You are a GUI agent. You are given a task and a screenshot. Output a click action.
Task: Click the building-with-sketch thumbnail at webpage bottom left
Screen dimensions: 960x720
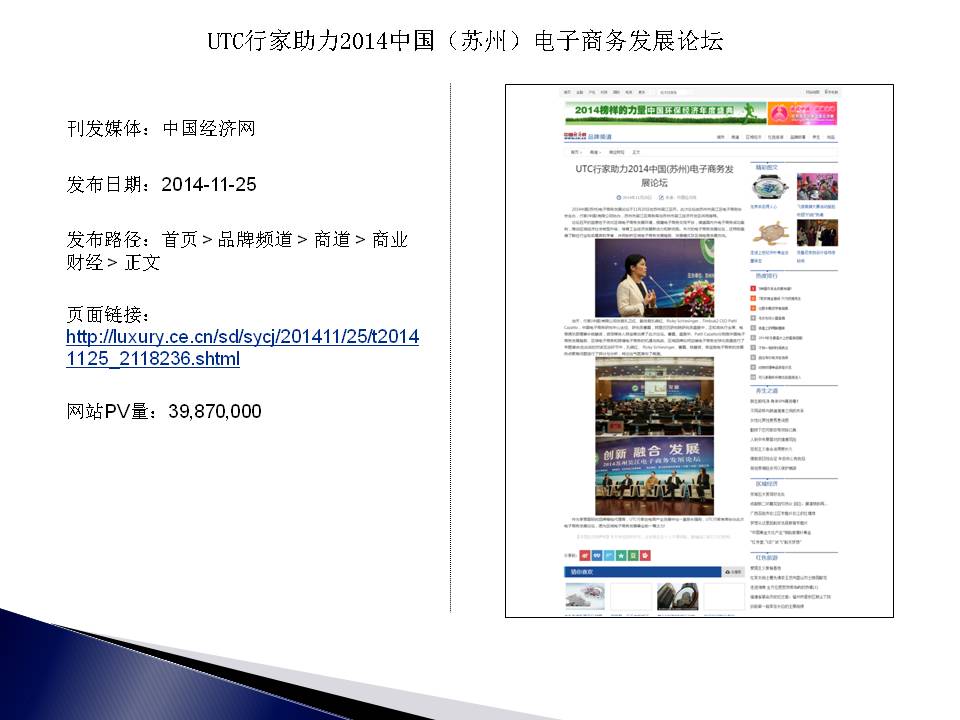tap(585, 596)
